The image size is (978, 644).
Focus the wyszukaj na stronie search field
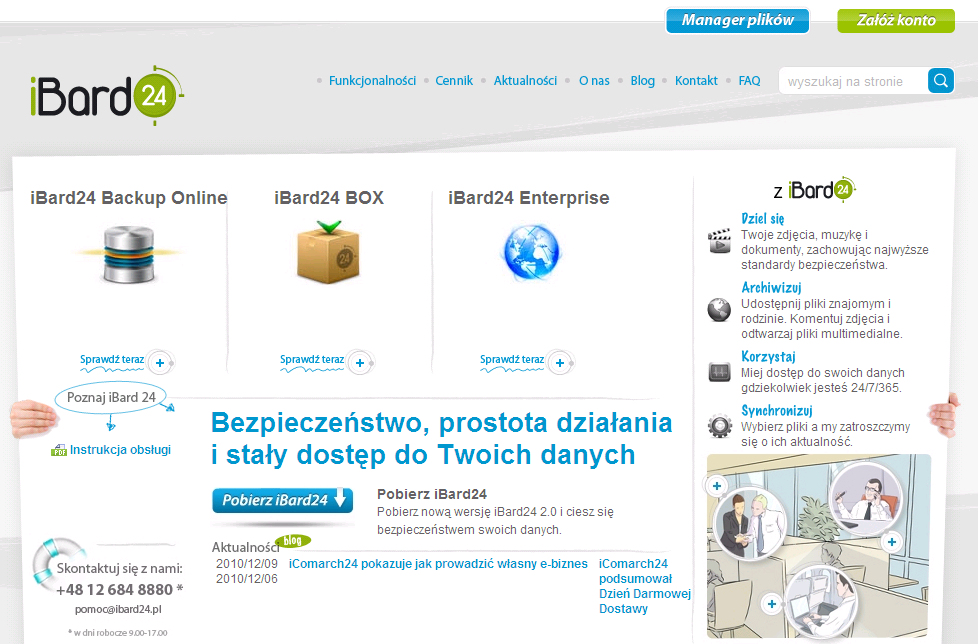[x=853, y=81]
